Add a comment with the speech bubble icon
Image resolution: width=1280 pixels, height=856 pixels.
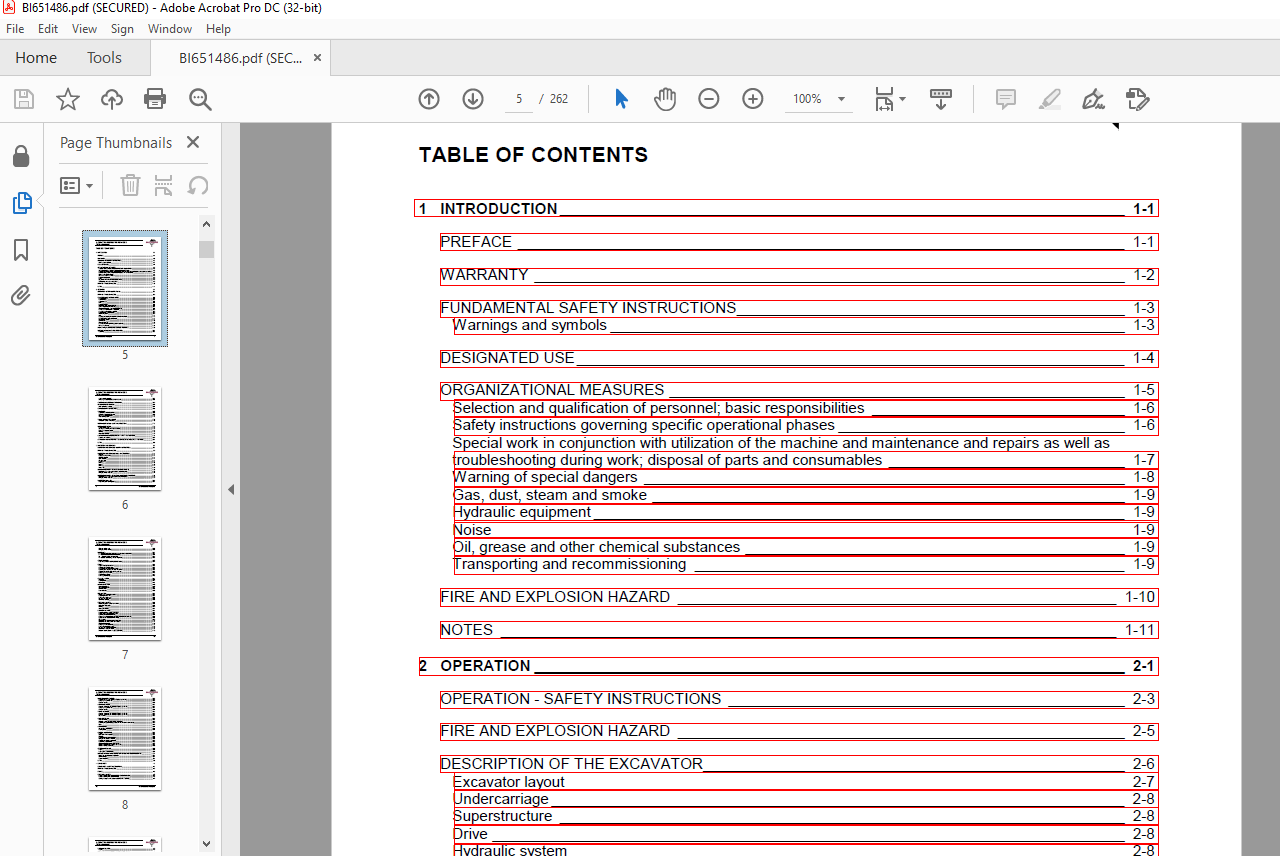click(1006, 99)
